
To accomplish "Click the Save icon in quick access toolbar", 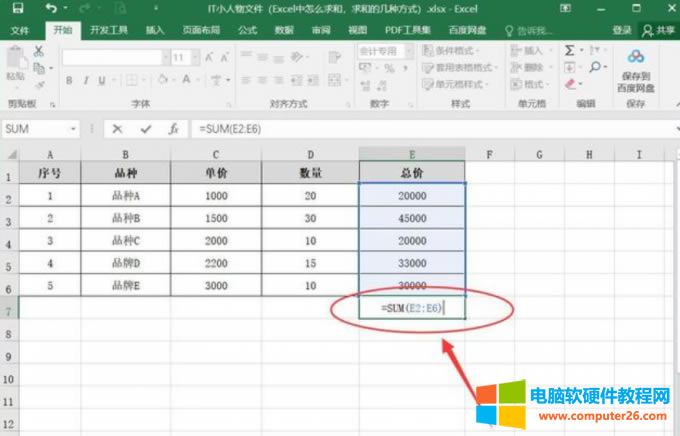I will click(19, 8).
